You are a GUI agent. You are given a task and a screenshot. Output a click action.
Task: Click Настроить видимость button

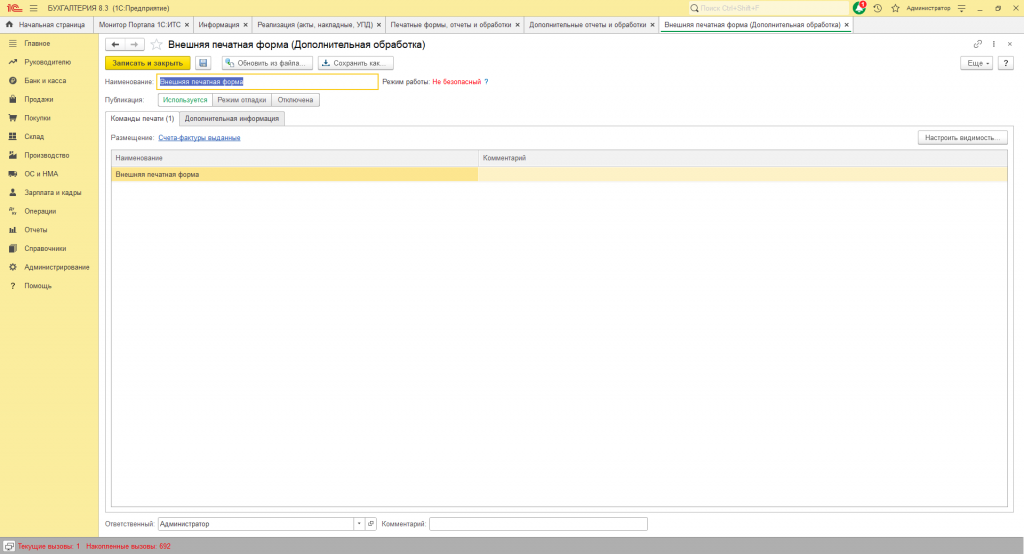[x=963, y=138]
